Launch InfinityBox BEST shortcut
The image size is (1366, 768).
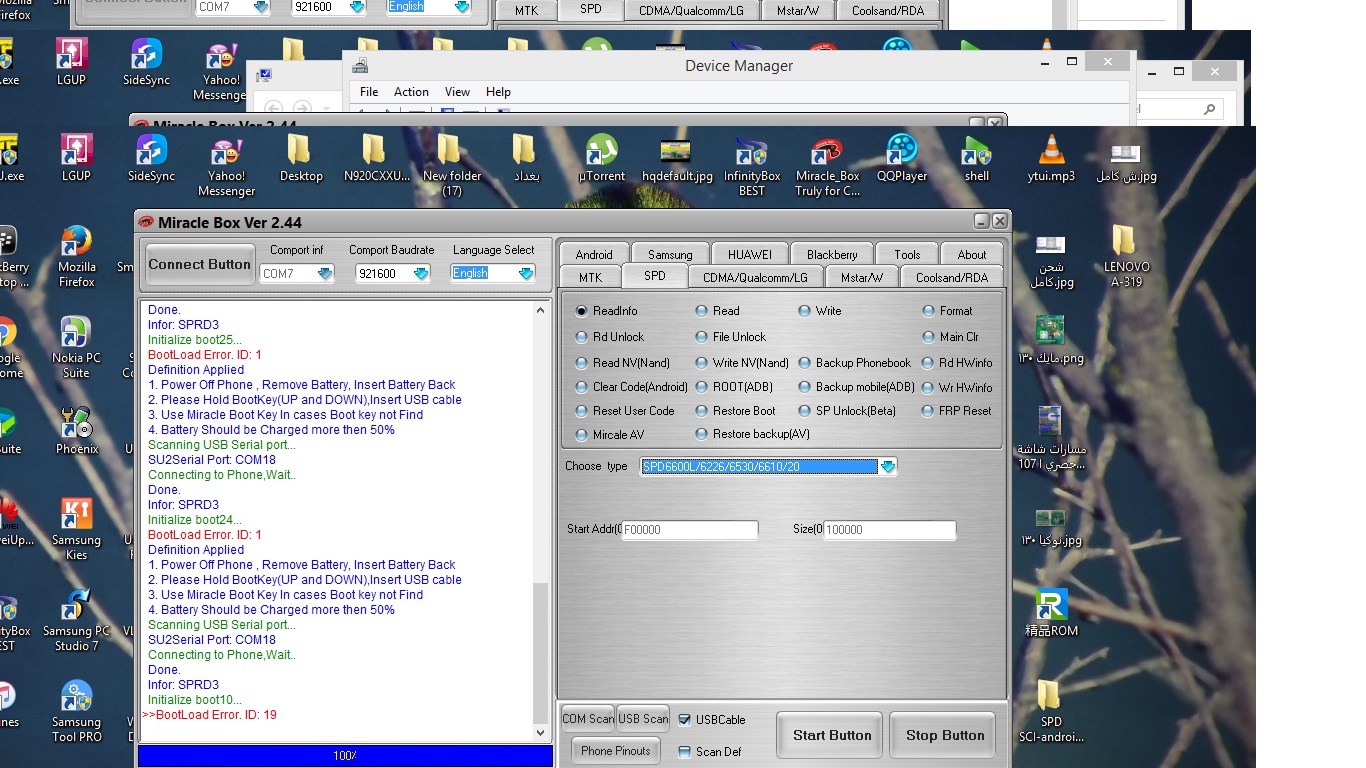tap(752, 166)
